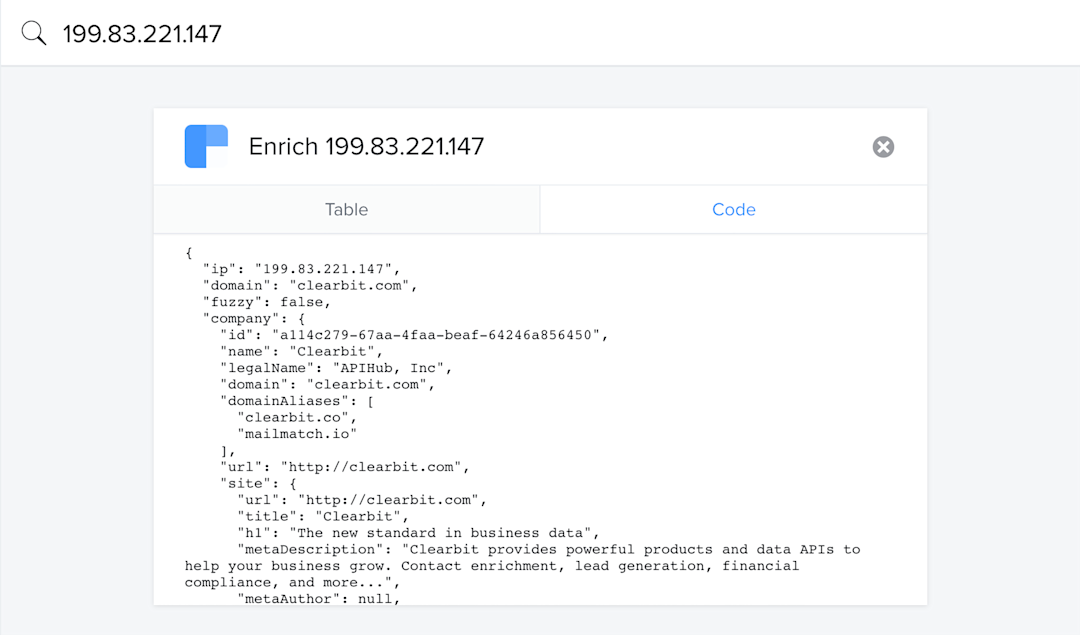Click the "company": { line
This screenshot has width=1080, height=635.
click(253, 319)
